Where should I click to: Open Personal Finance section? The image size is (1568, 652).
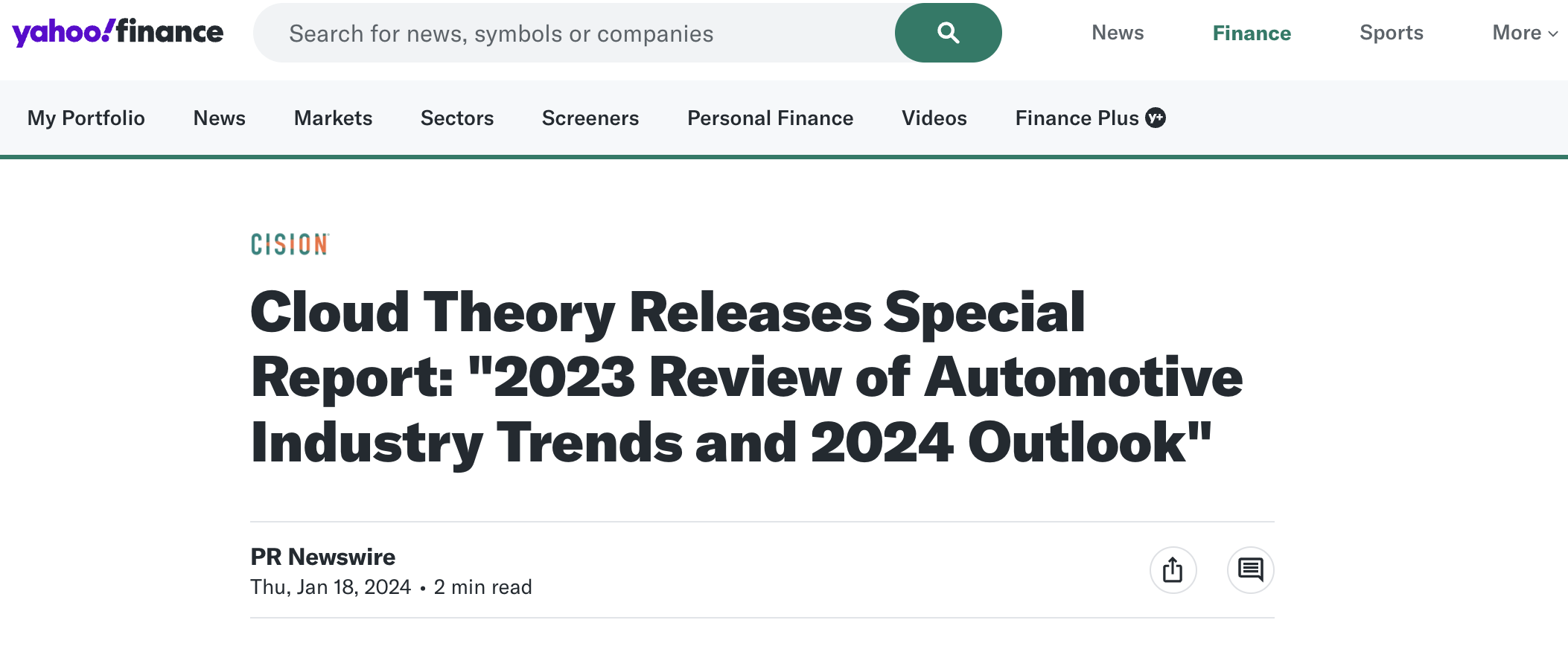click(770, 118)
